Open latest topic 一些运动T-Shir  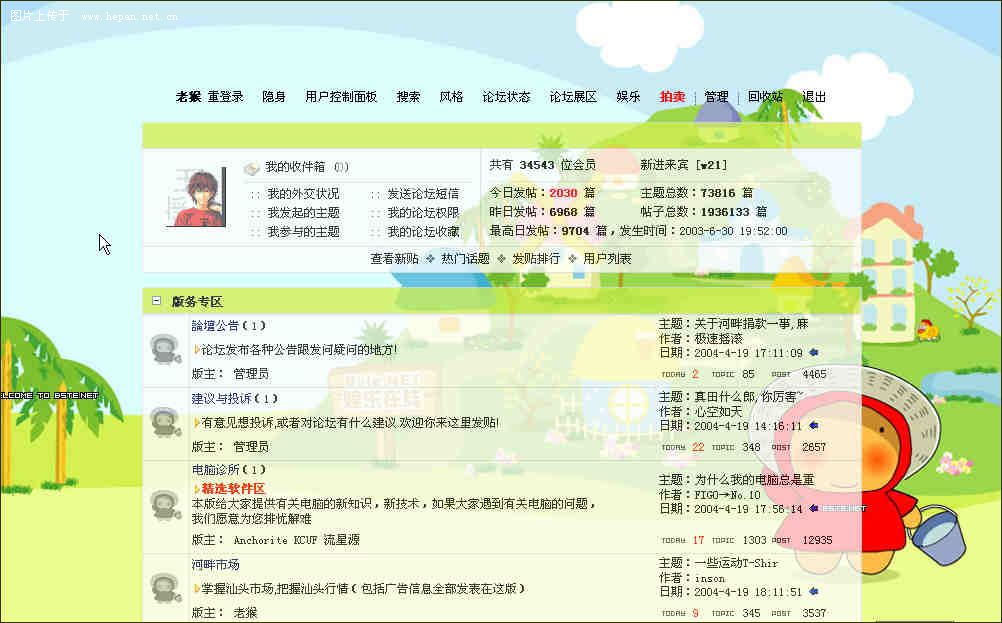(x=736, y=563)
